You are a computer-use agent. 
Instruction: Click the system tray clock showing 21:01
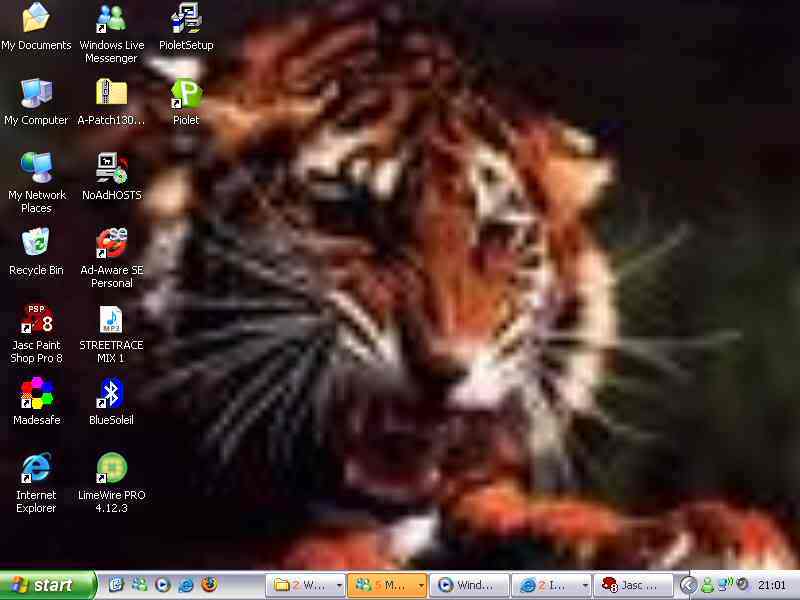pos(772,585)
